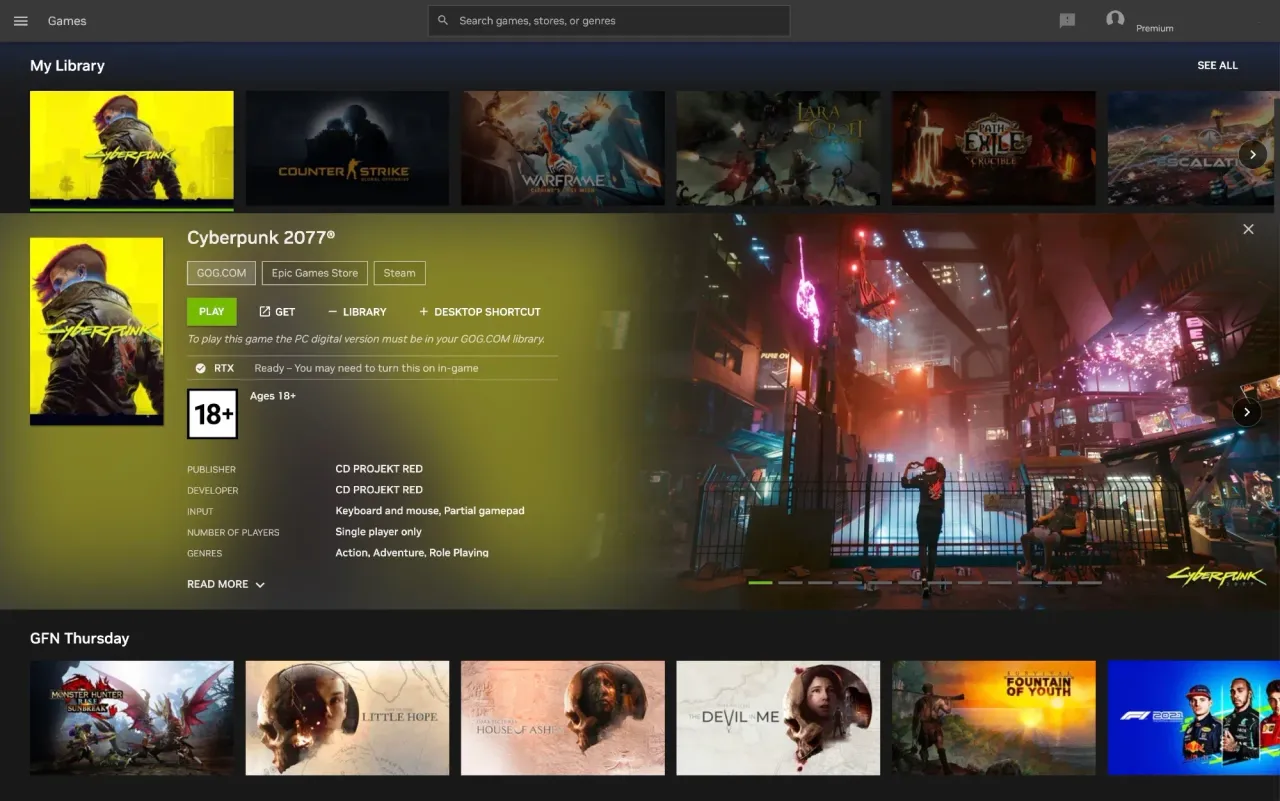Click CD PROJEKT RED publisher value
Screen dimensions: 1280x801
click(x=379, y=469)
